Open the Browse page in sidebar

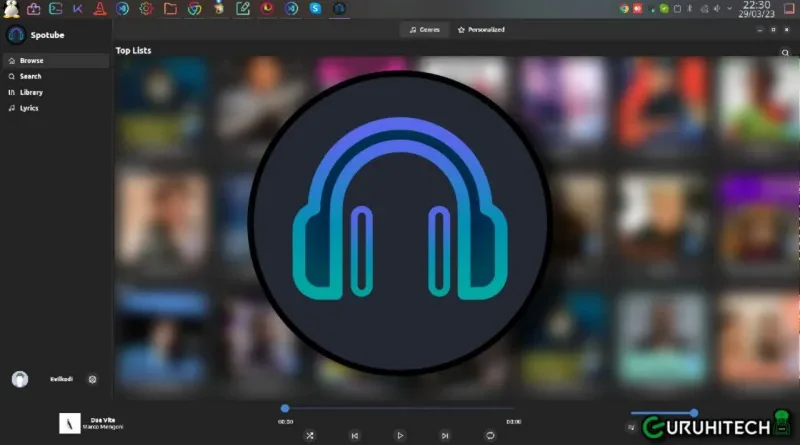[x=55, y=60]
